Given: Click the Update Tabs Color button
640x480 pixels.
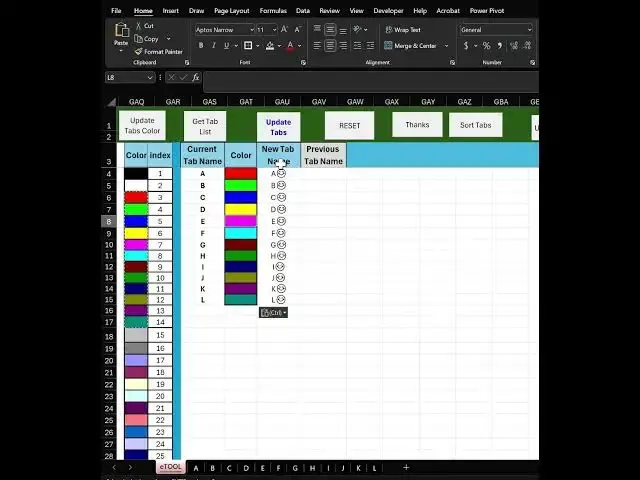Looking at the screenshot, I should pos(142,126).
